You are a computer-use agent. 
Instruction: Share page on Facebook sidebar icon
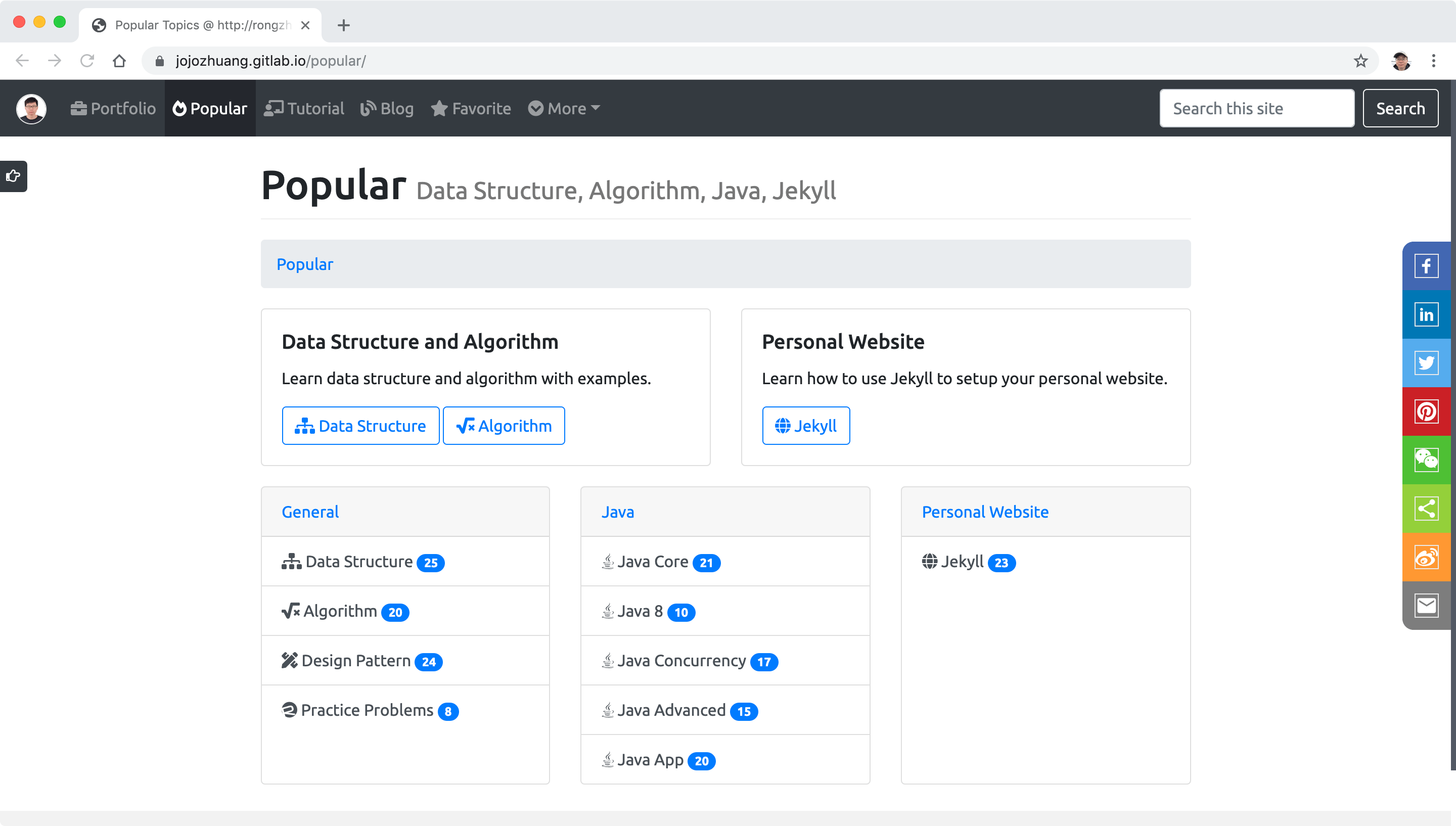(x=1426, y=266)
